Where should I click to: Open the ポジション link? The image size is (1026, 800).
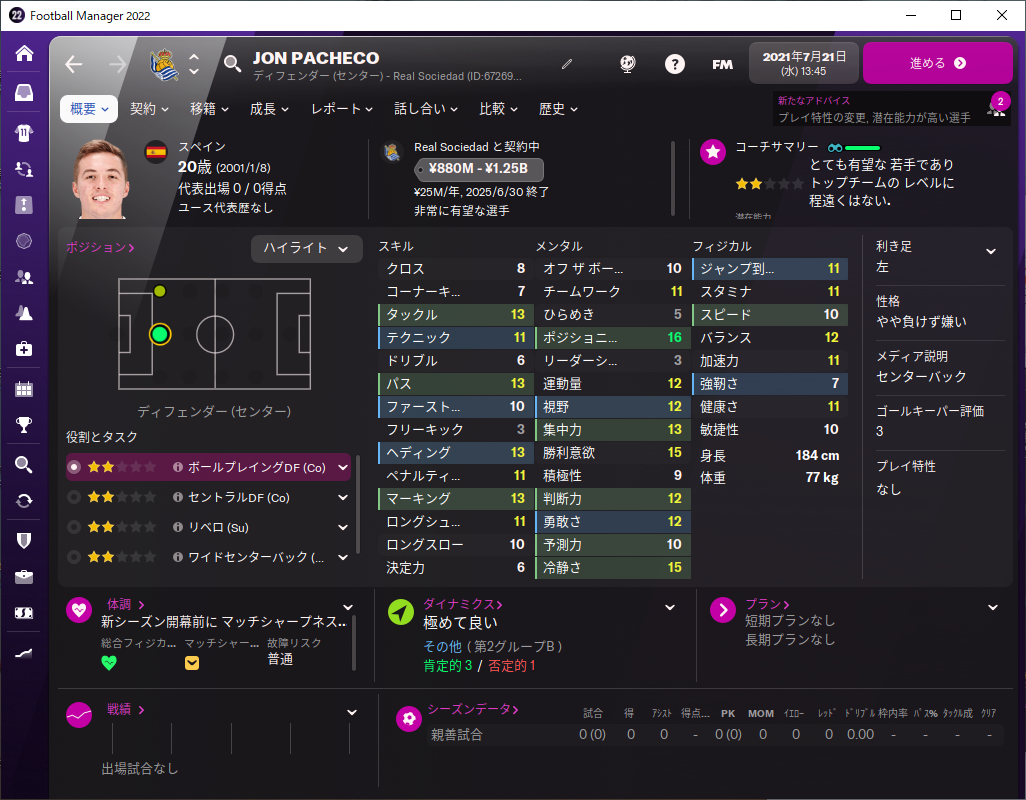(100, 247)
